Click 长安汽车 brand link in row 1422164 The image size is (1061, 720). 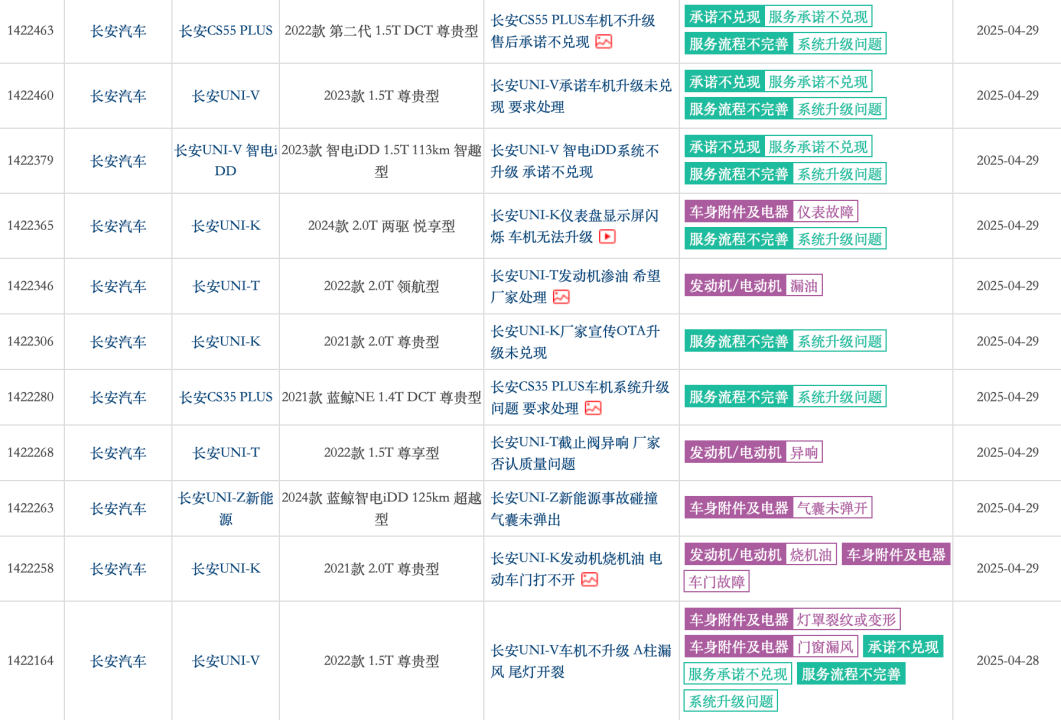(x=118, y=661)
